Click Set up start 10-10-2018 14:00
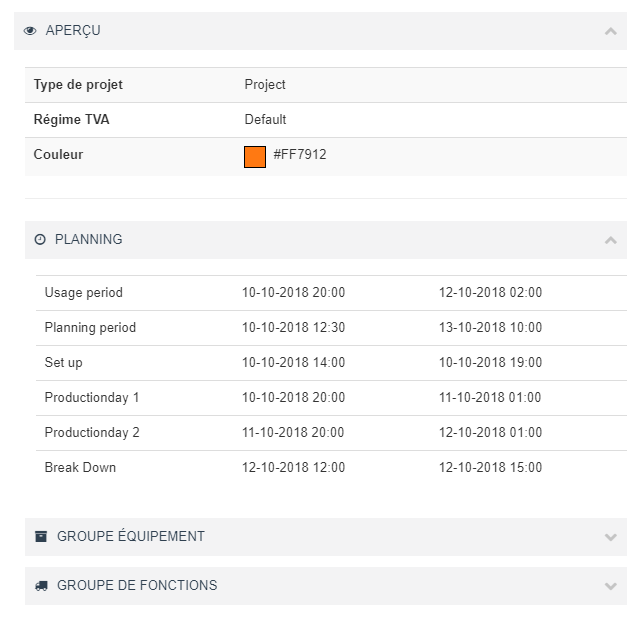This screenshot has height=624, width=636. click(x=293, y=362)
